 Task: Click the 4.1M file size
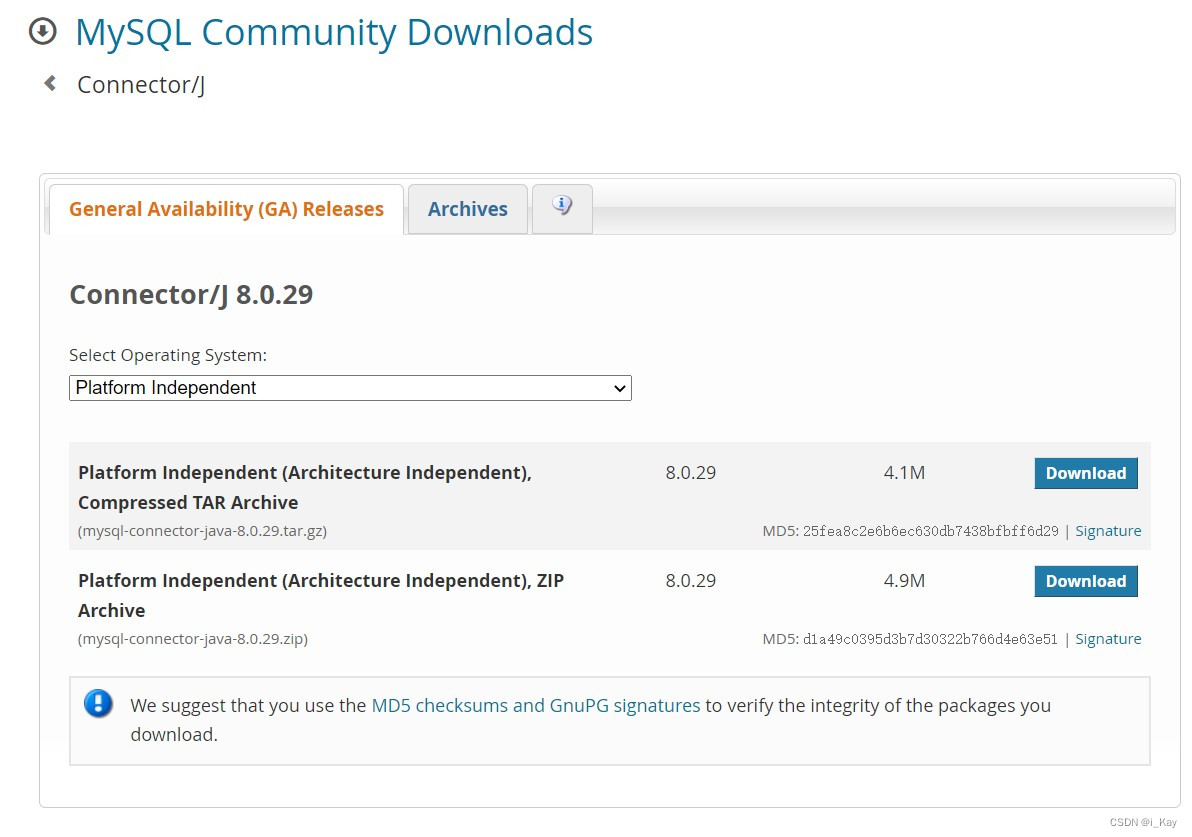904,473
